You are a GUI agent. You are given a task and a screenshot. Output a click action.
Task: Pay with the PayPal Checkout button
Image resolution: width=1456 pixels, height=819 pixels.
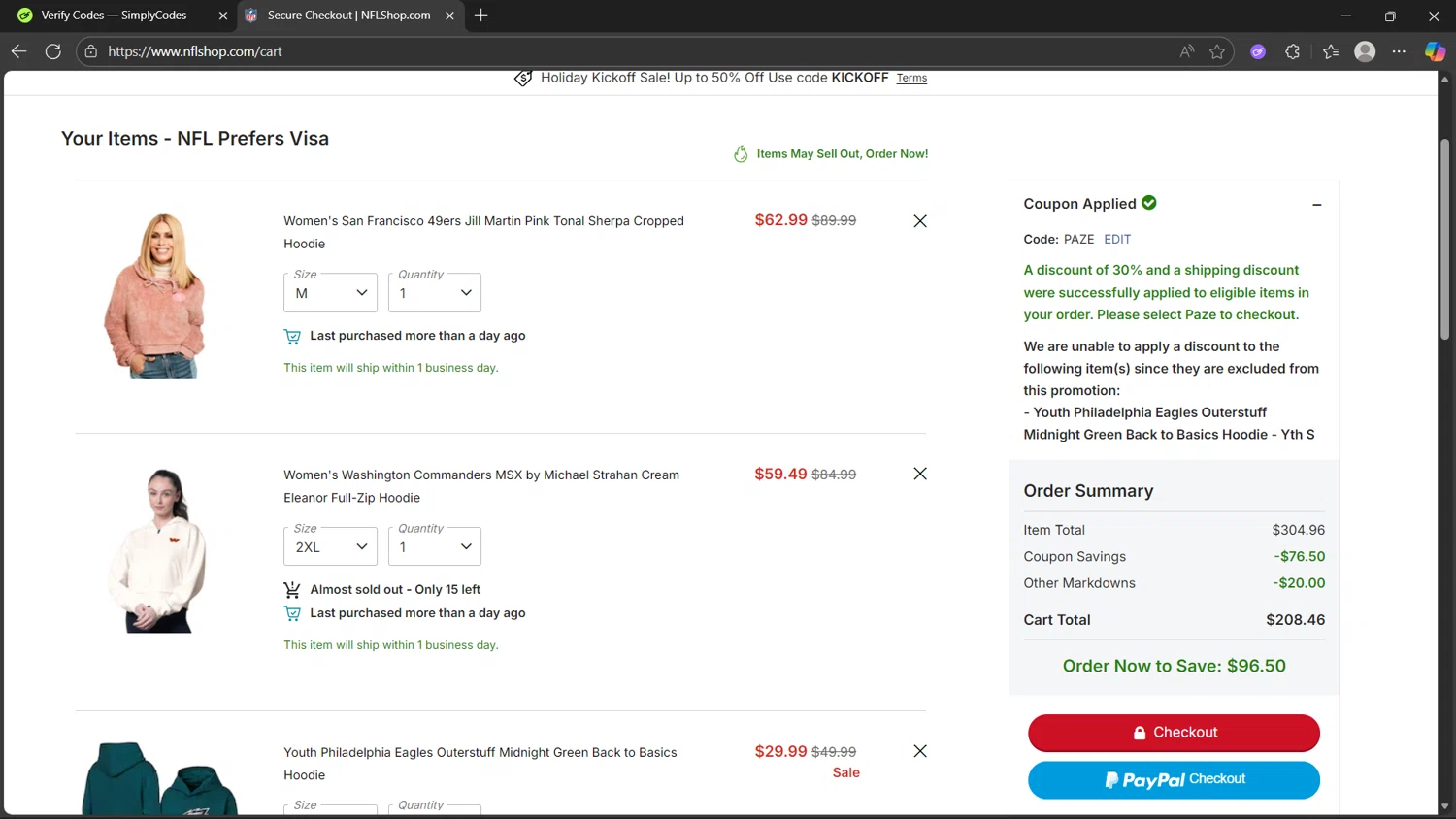point(1174,779)
